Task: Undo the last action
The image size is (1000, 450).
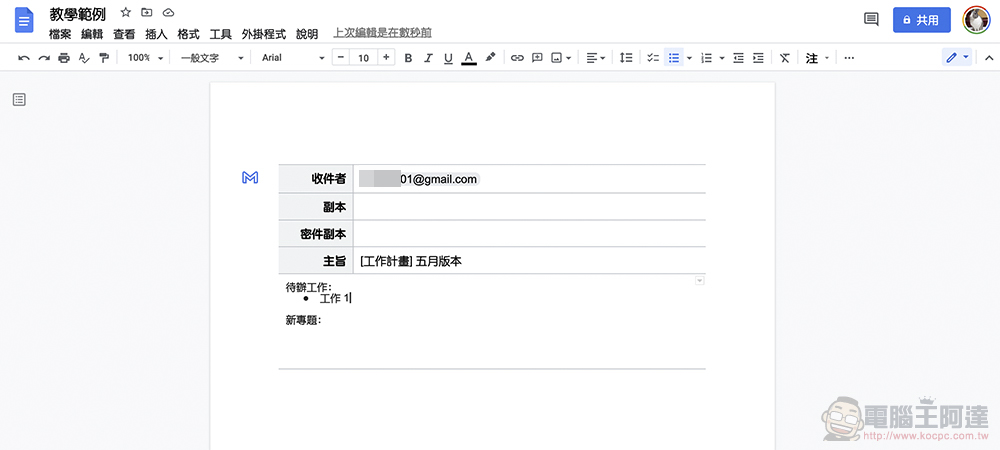Action: pos(24,58)
